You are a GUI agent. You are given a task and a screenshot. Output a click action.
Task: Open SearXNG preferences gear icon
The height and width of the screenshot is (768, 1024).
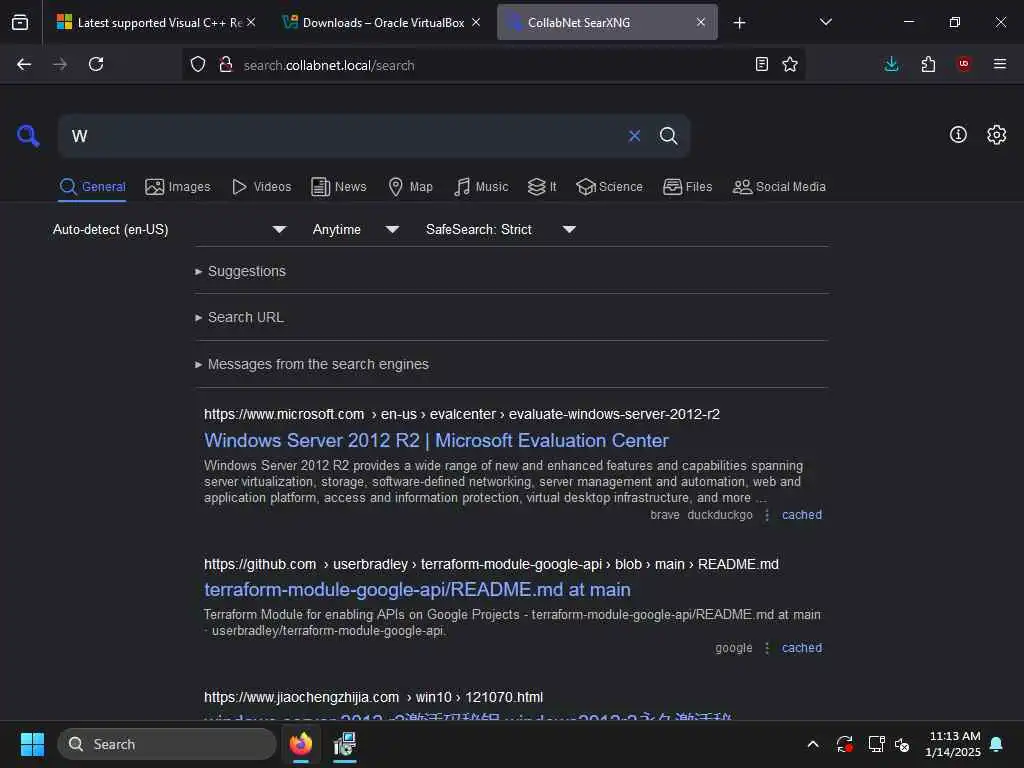tap(996, 135)
